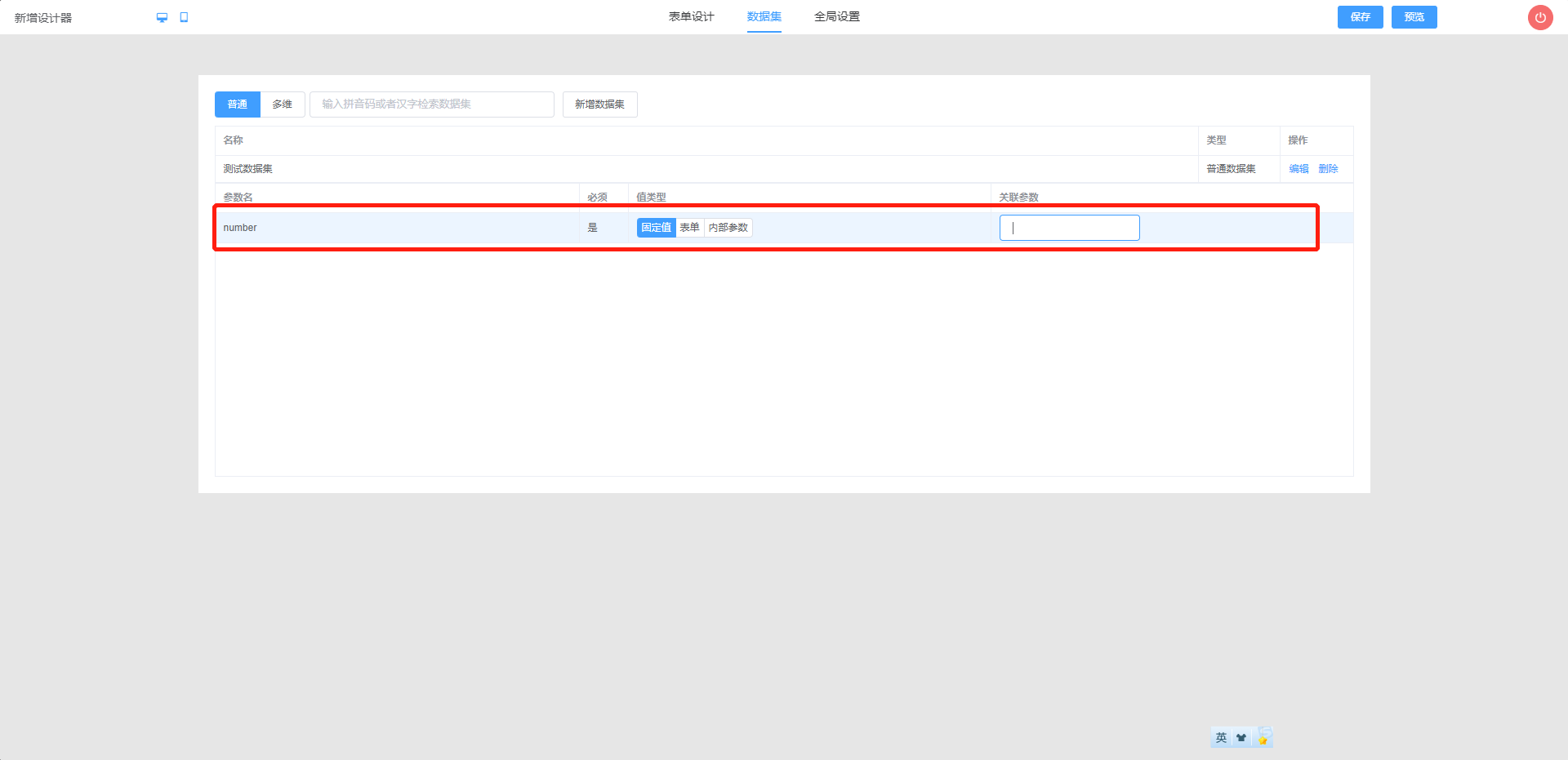
Task: Click the 保存 button
Action: click(1360, 17)
